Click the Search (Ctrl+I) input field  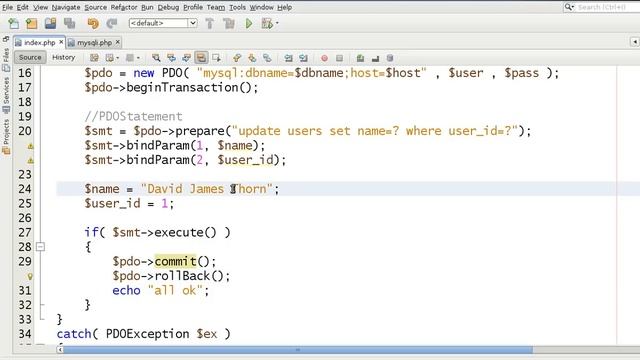[602, 7]
